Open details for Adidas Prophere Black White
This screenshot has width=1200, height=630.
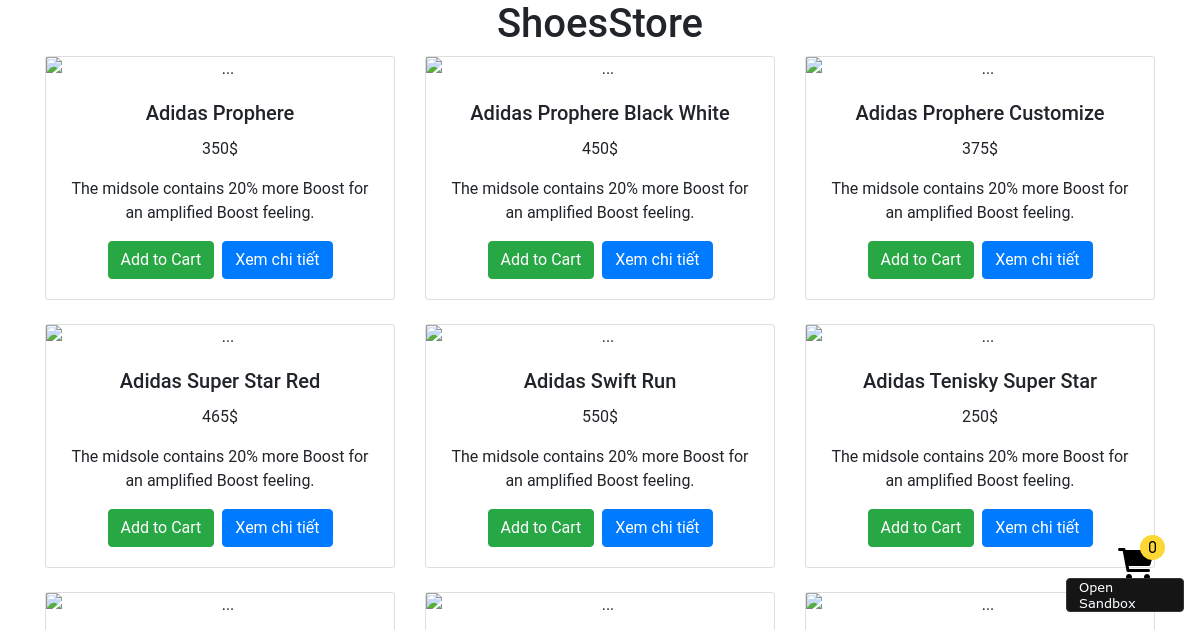coord(657,259)
